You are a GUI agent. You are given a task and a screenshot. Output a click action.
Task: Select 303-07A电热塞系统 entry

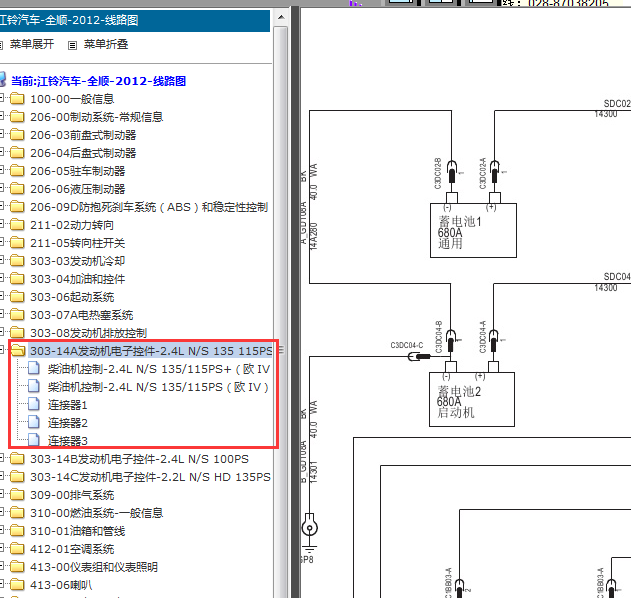tap(82, 315)
